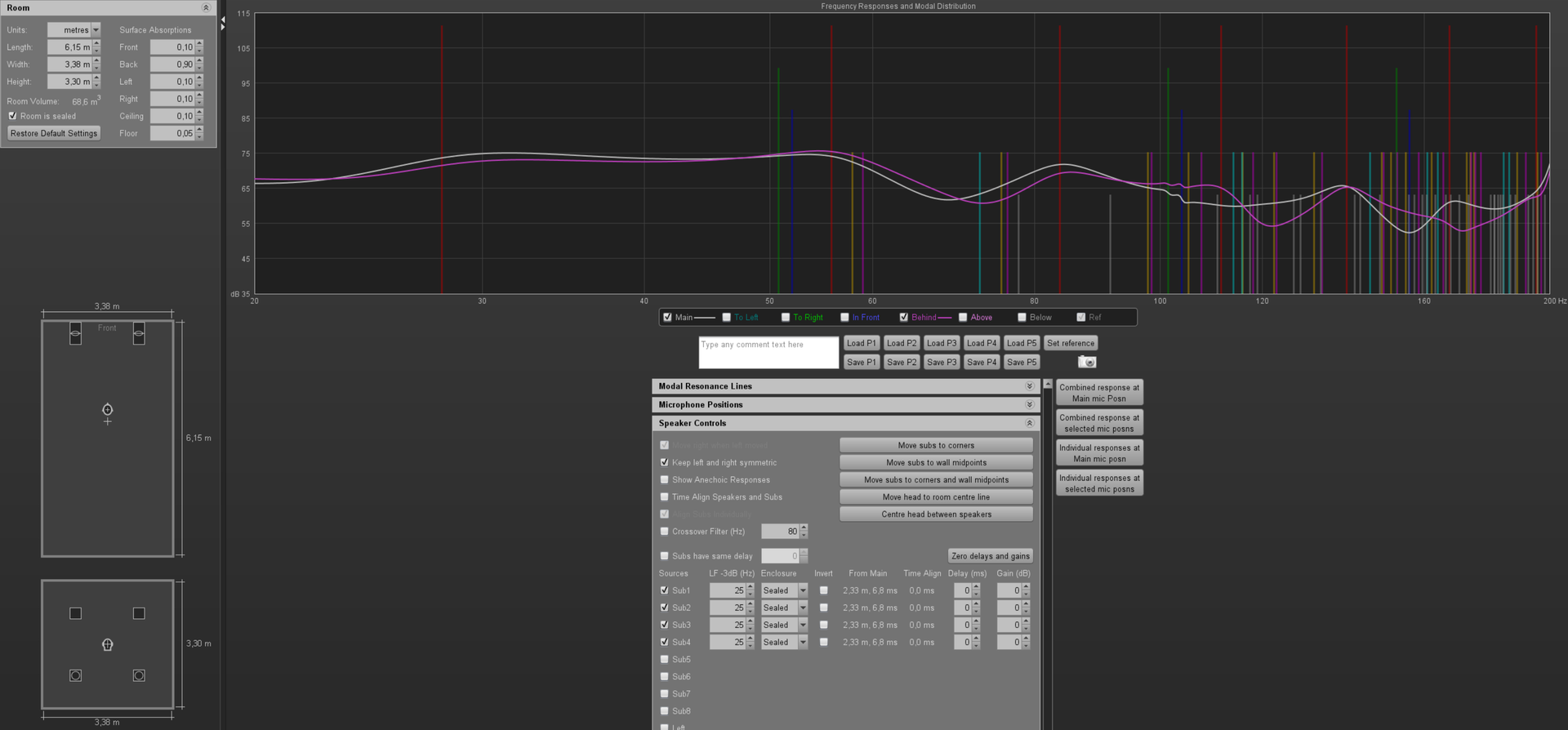Screen dimensions: 1568x730
Task: Expand the Modal Resonance Lines section
Action: click(x=1029, y=386)
